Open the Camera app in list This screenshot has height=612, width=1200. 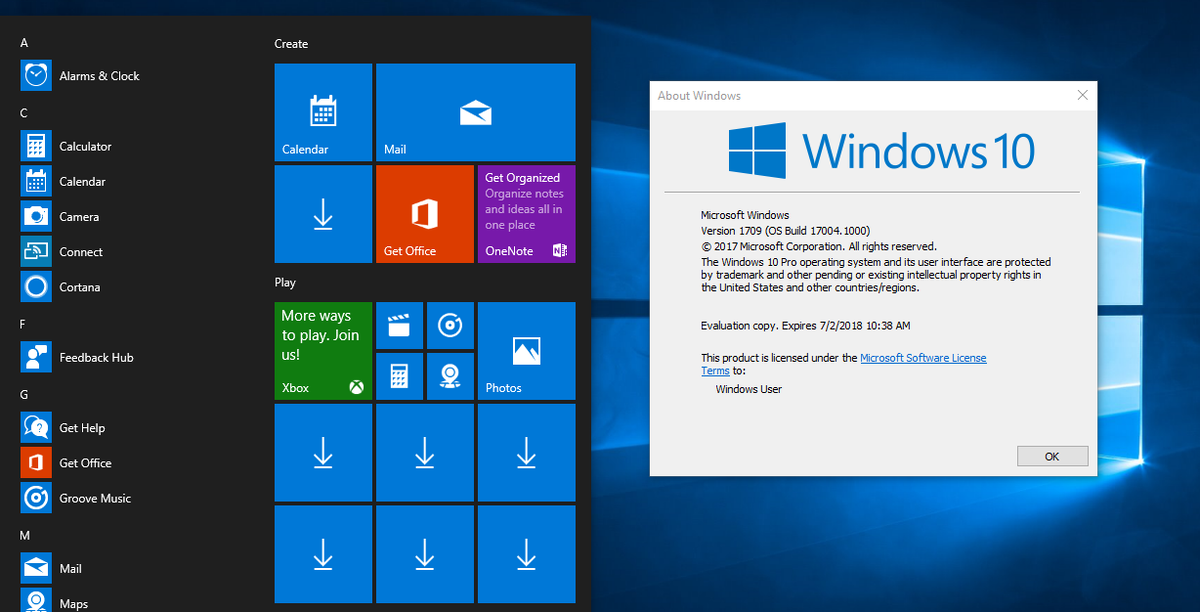coord(79,217)
